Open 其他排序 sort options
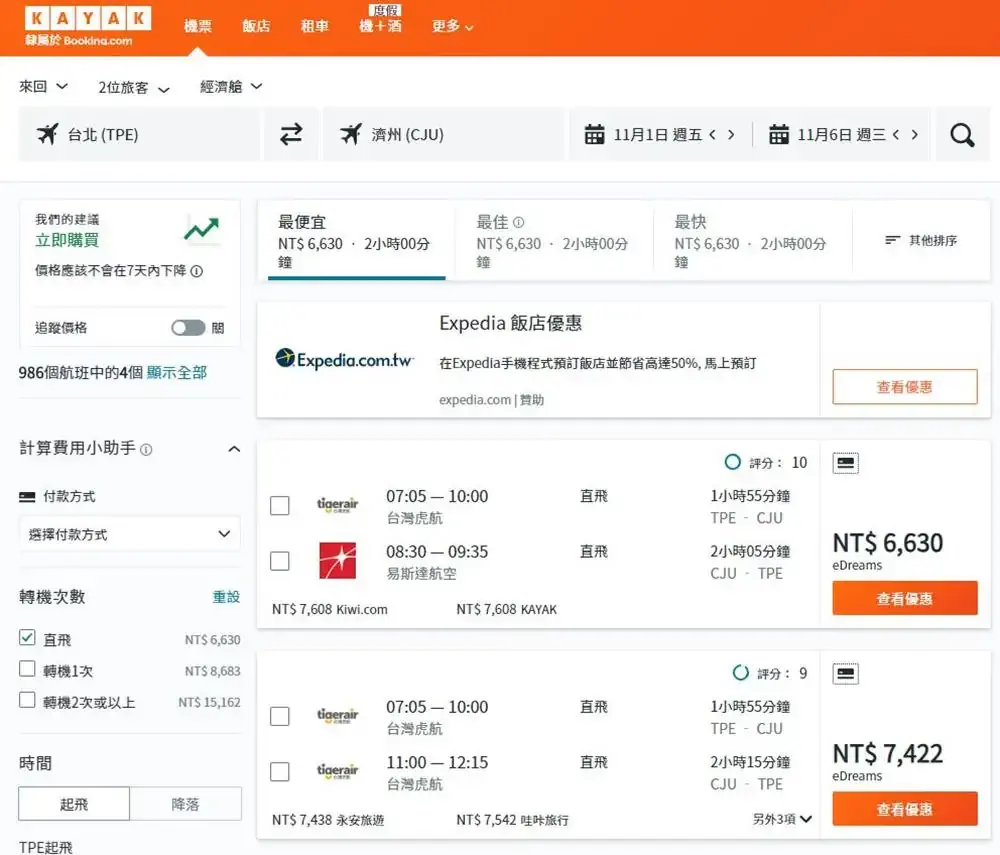Viewport: 1000px width, 855px height. [x=921, y=240]
